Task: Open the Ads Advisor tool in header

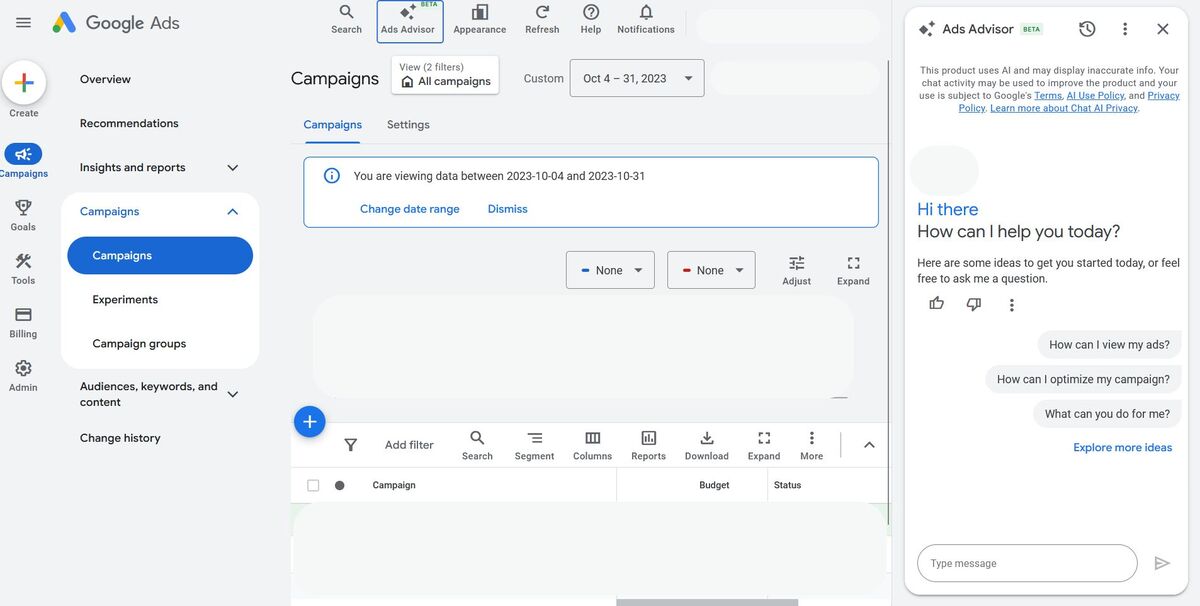Action: coord(409,20)
